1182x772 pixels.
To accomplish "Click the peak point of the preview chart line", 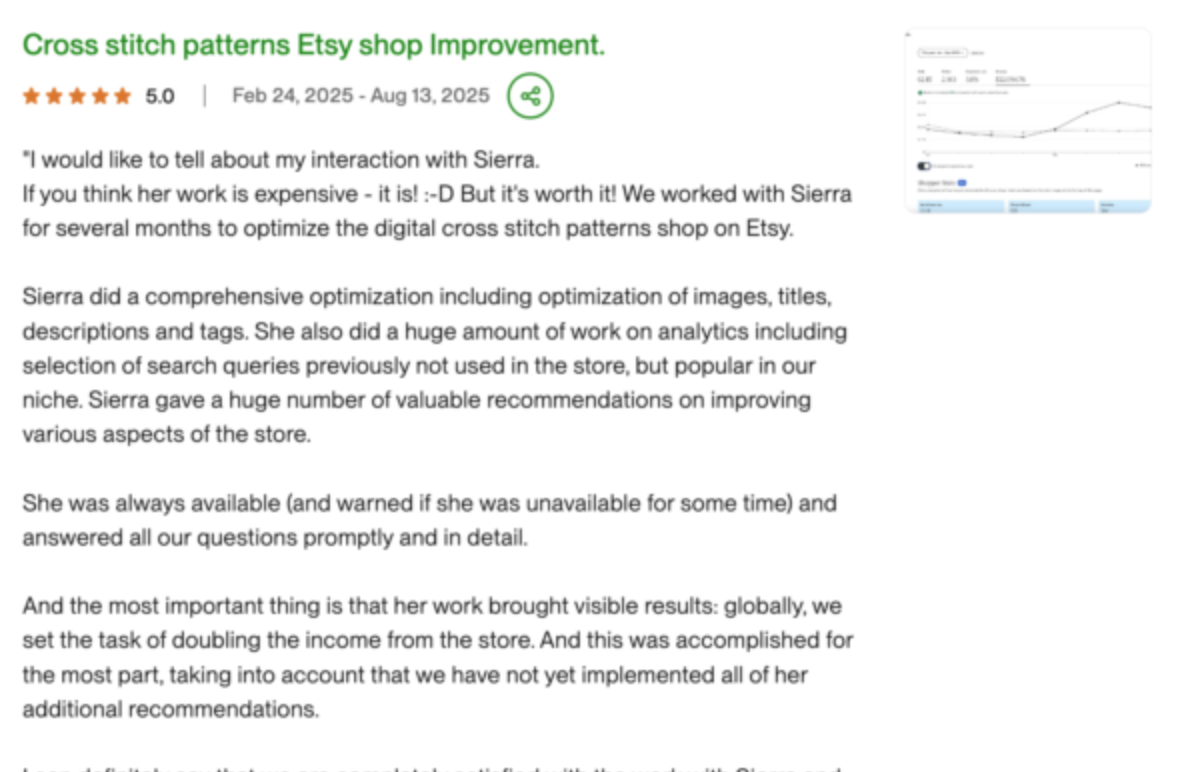I will point(1119,102).
